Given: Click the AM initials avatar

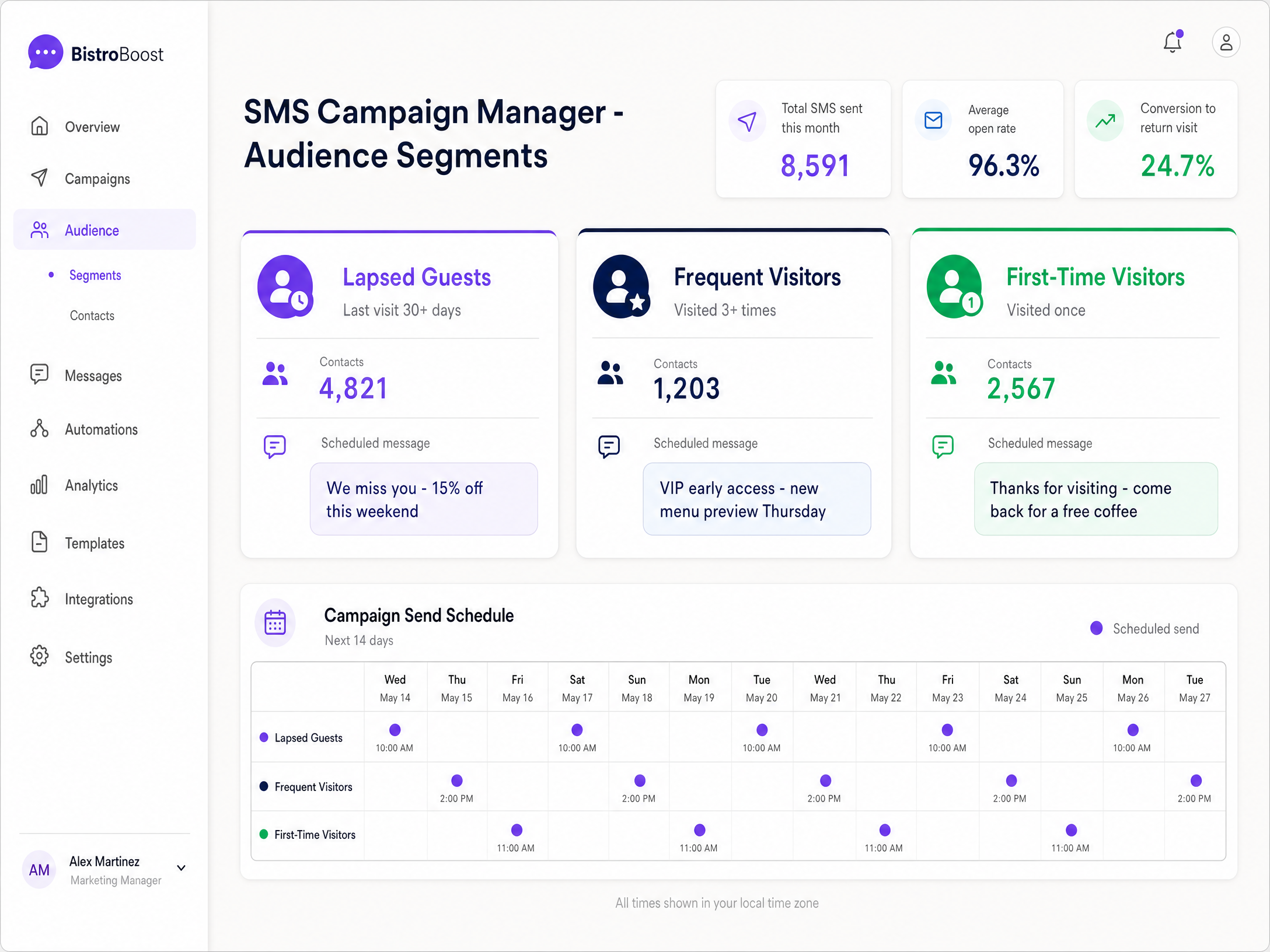Looking at the screenshot, I should point(39,870).
